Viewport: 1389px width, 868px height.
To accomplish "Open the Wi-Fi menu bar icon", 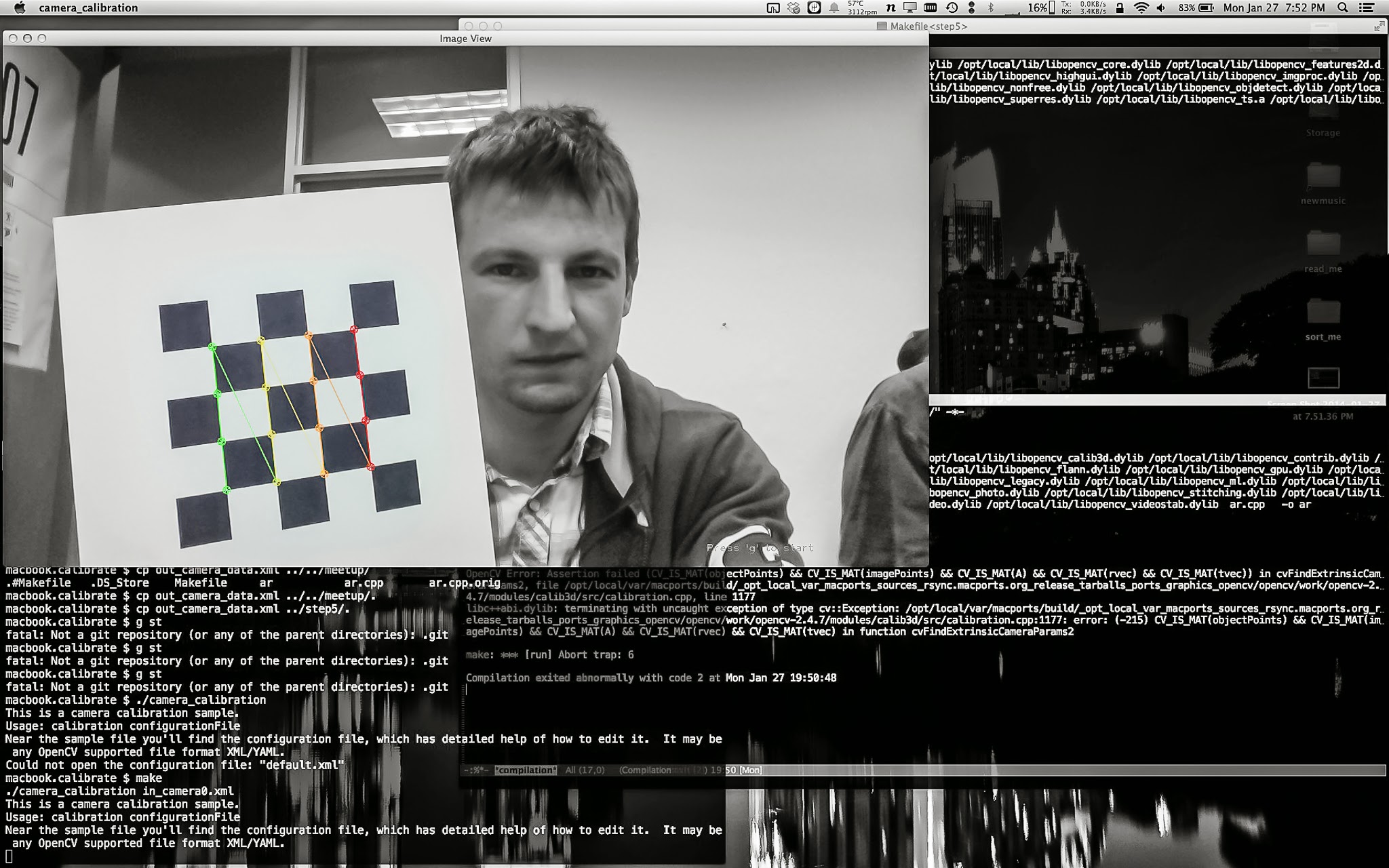I will [1141, 8].
